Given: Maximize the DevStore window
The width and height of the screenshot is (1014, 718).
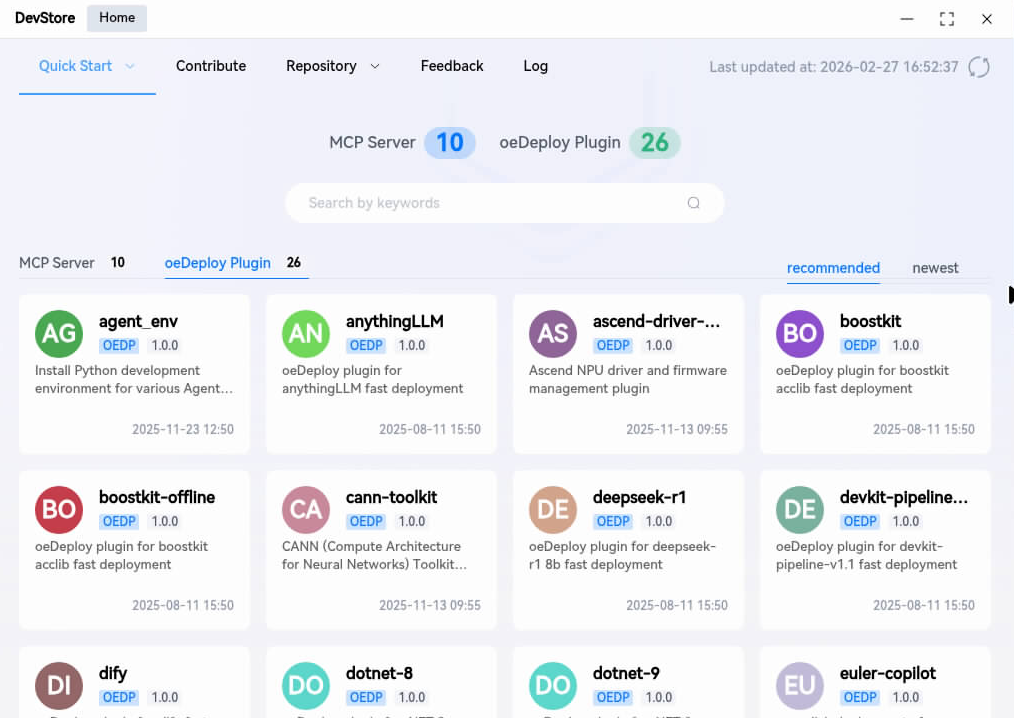Looking at the screenshot, I should click(x=946, y=19).
